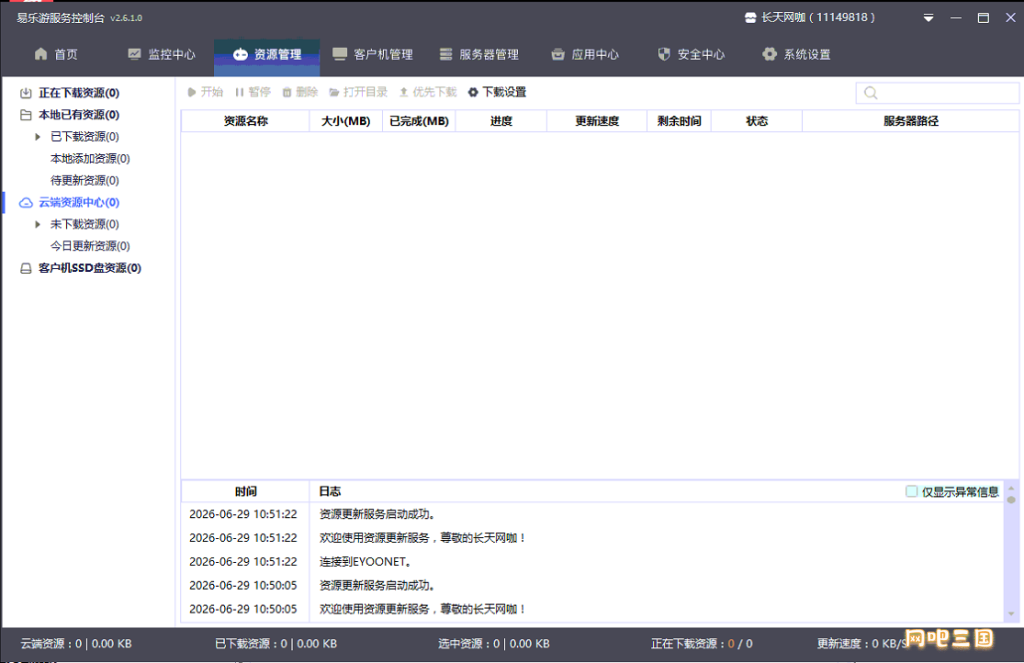The image size is (1024, 663).
Task: Click the 日志 column header
Action: tap(330, 491)
